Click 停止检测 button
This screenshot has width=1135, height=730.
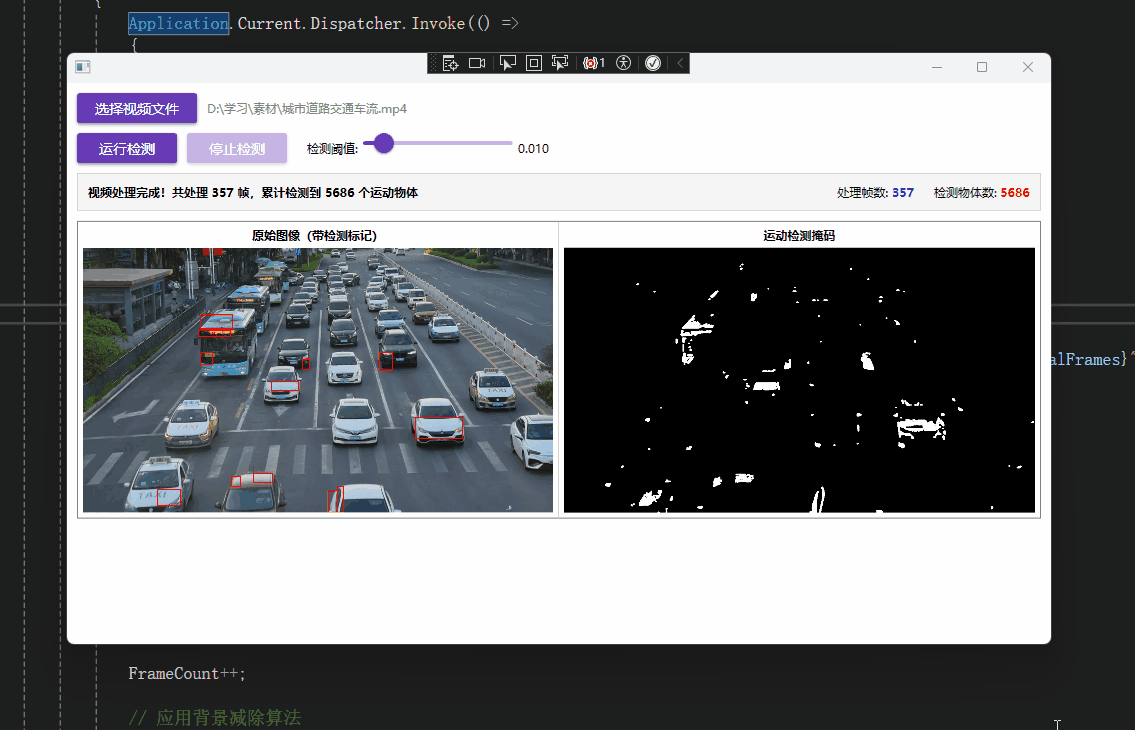[237, 148]
